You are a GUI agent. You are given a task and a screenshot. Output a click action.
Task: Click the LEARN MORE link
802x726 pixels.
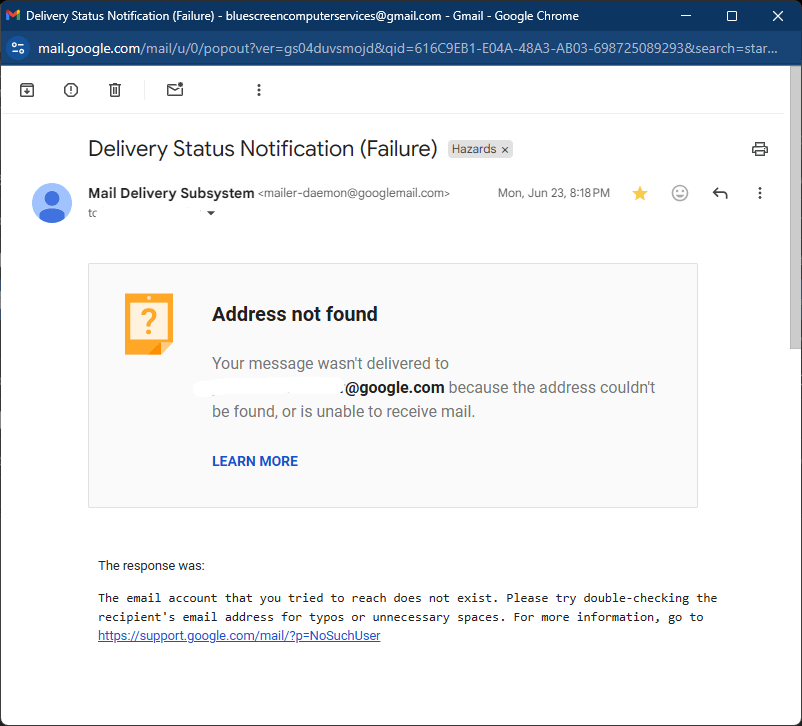point(255,461)
